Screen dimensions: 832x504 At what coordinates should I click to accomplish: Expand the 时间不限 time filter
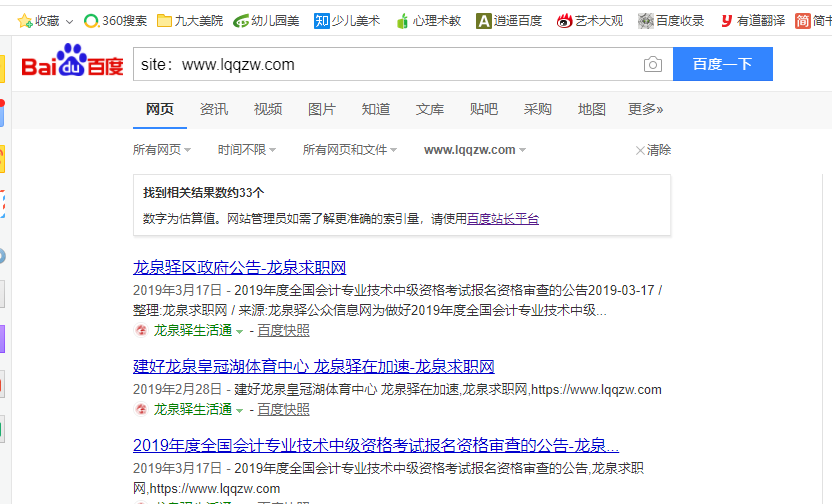(247, 150)
